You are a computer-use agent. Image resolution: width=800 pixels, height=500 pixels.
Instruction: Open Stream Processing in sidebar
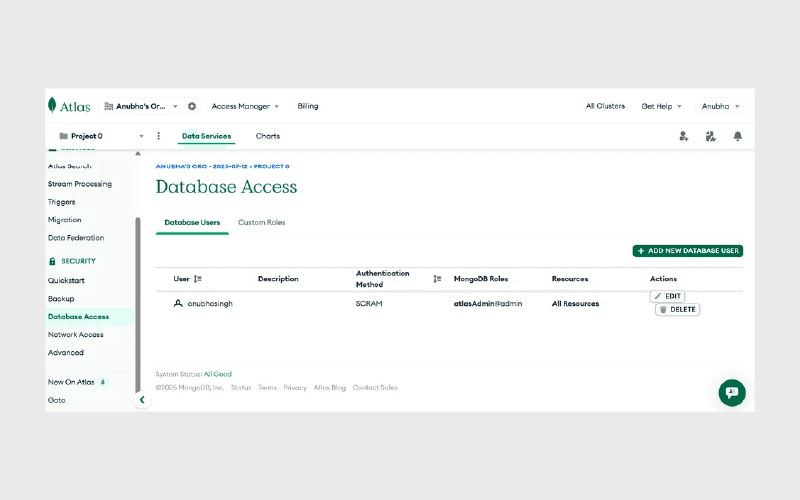[x=80, y=184]
